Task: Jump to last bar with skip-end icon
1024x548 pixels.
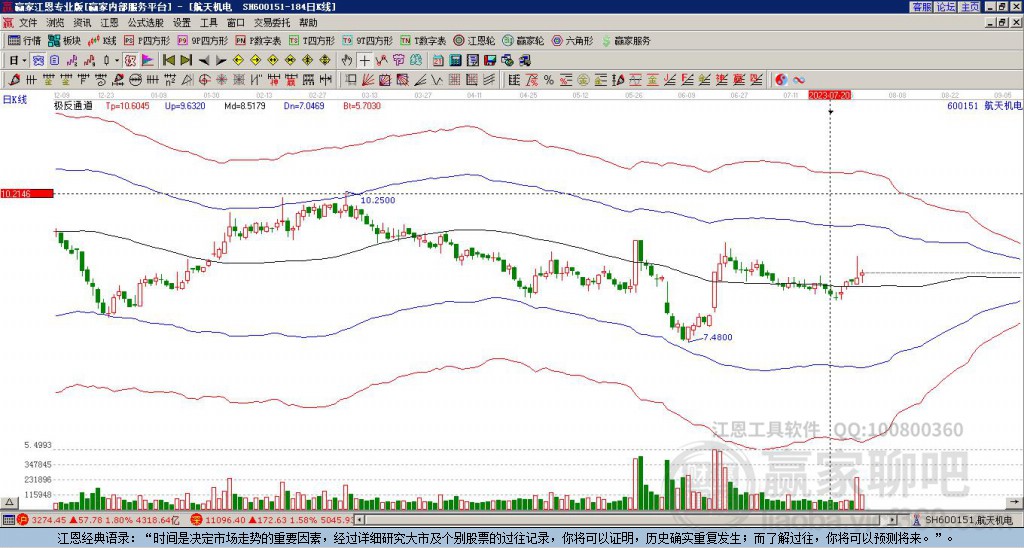Action: point(186,61)
